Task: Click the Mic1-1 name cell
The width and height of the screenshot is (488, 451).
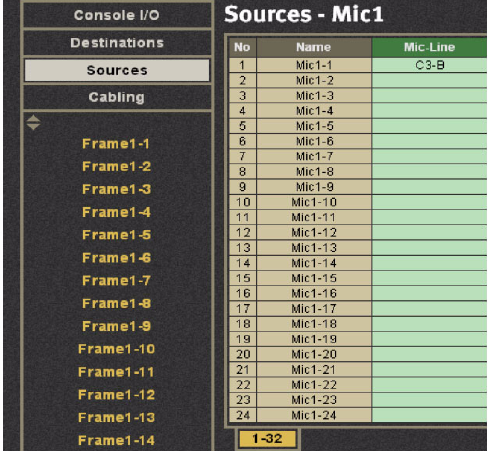Action: 314,65
